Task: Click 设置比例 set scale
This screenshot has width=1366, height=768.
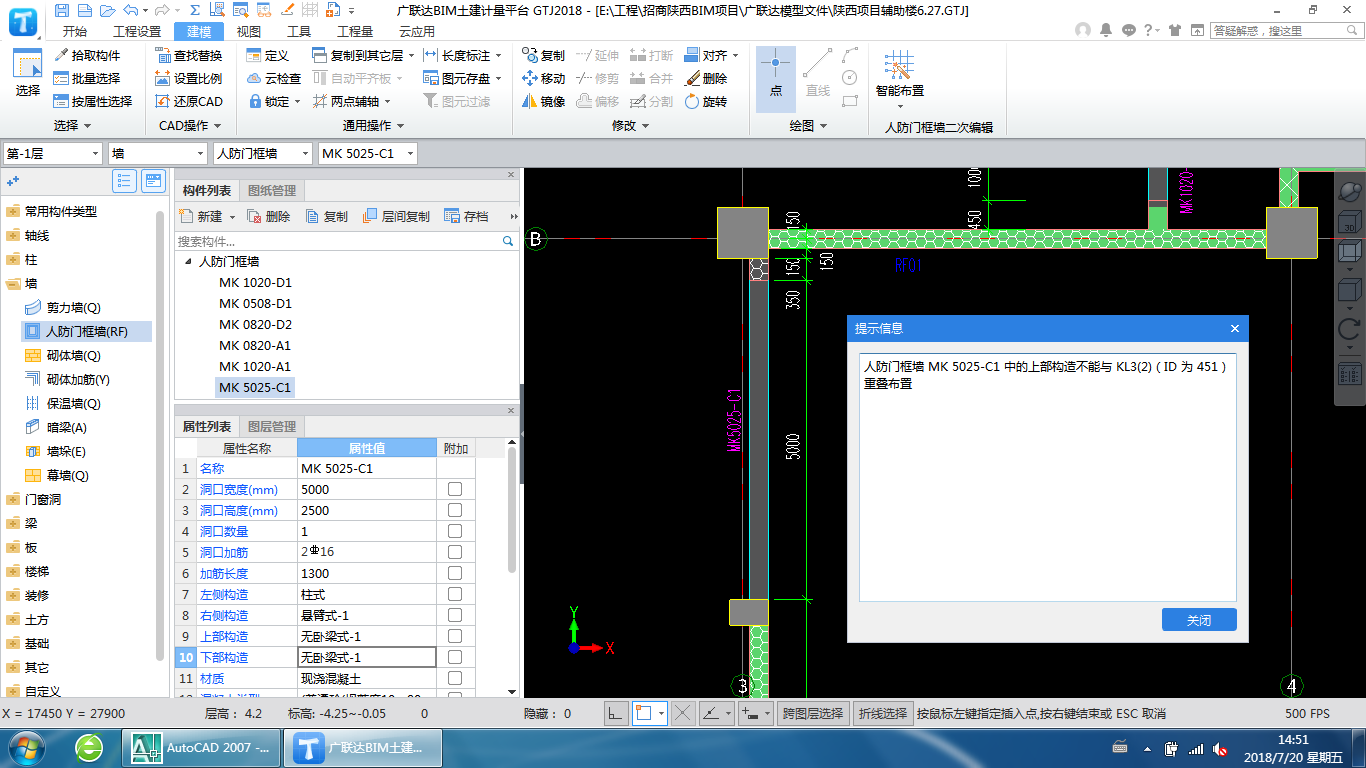Action: point(189,78)
